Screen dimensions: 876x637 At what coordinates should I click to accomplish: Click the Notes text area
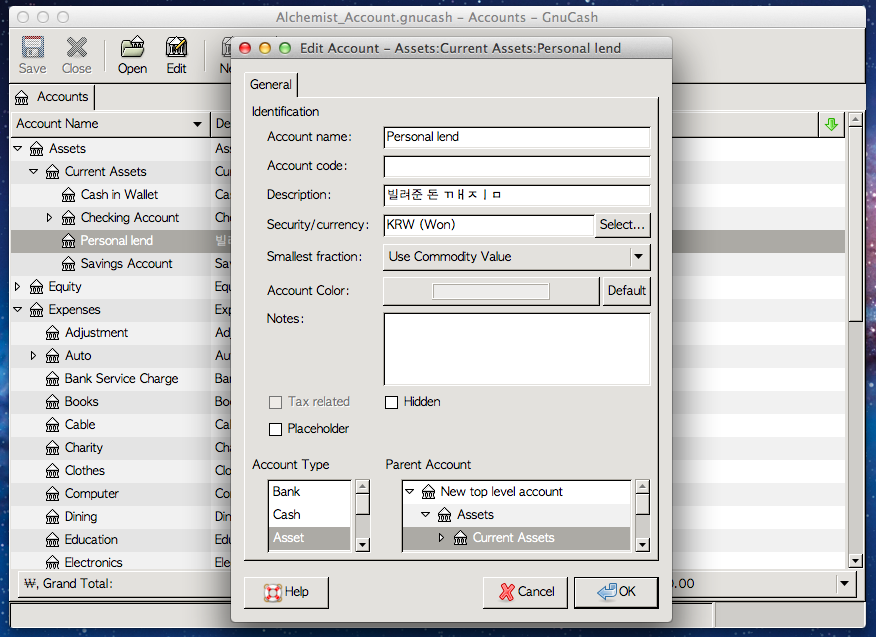coord(517,349)
